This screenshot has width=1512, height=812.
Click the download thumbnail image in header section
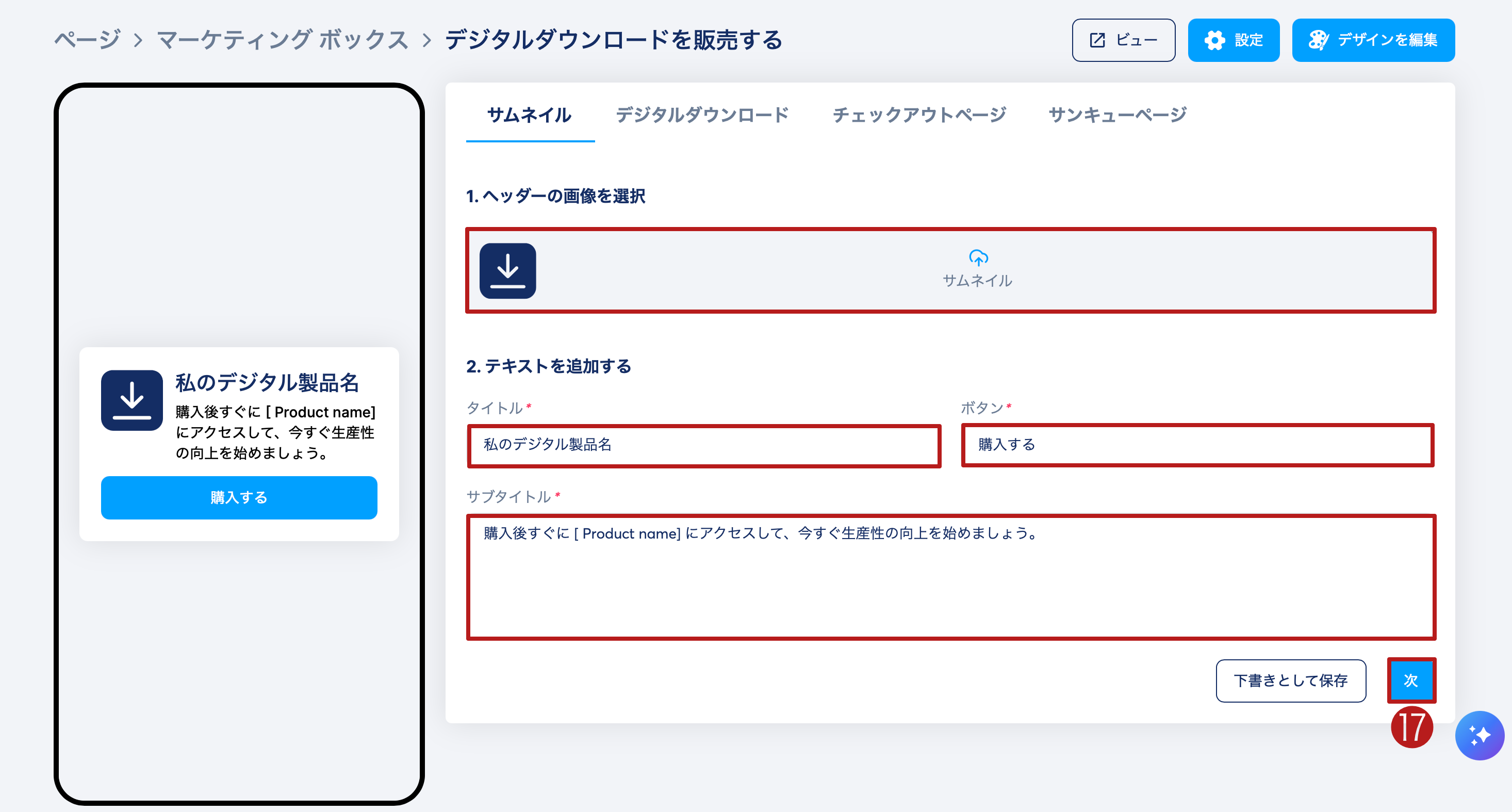[508, 271]
